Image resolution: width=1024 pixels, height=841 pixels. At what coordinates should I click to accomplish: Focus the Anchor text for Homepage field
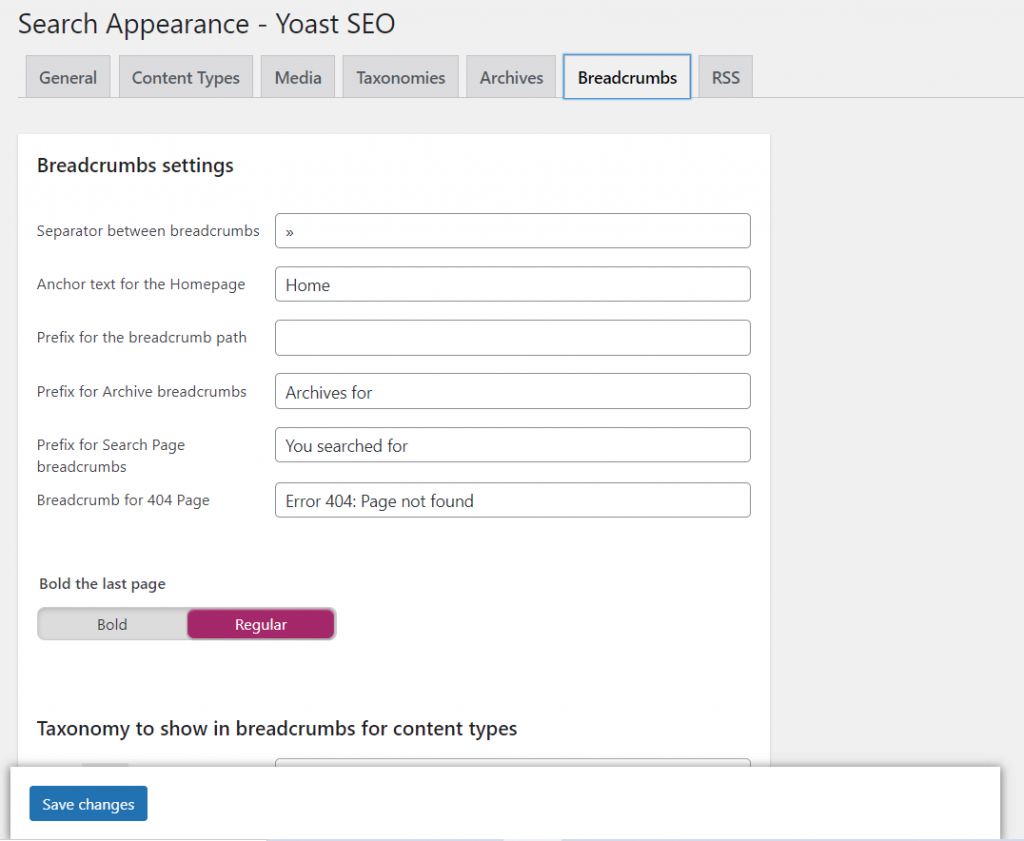513,284
